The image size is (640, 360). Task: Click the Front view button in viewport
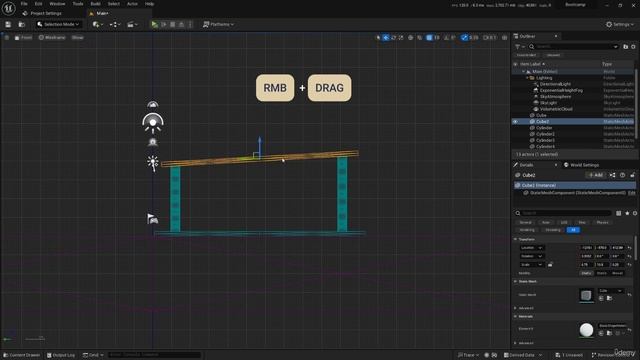pos(23,38)
